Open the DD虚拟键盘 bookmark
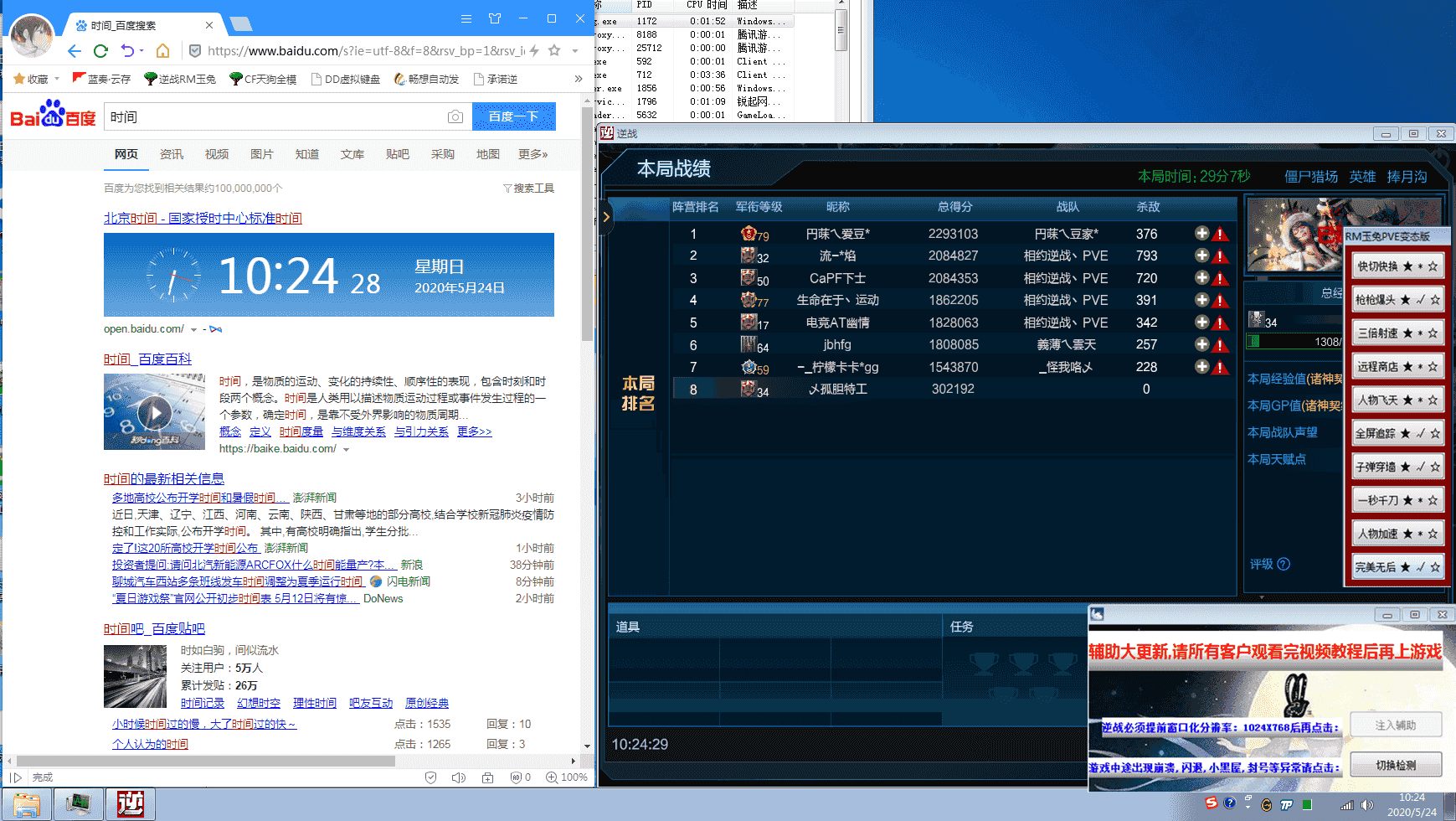1456x821 pixels. 345,79
